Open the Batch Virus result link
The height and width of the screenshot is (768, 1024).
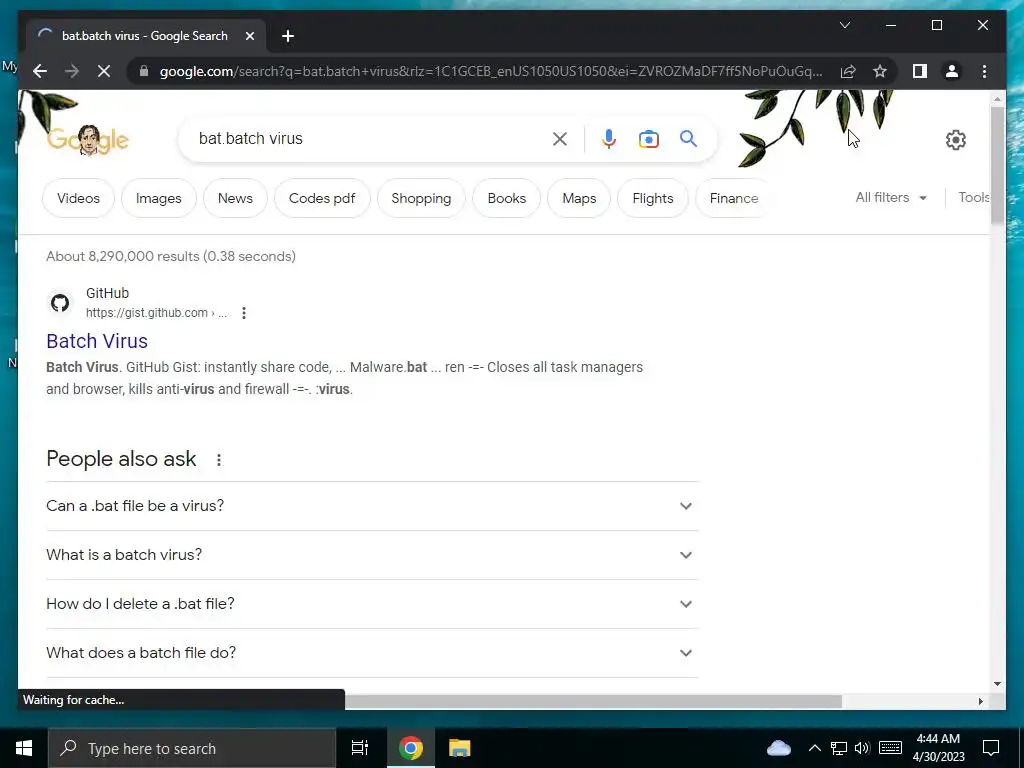(x=97, y=341)
